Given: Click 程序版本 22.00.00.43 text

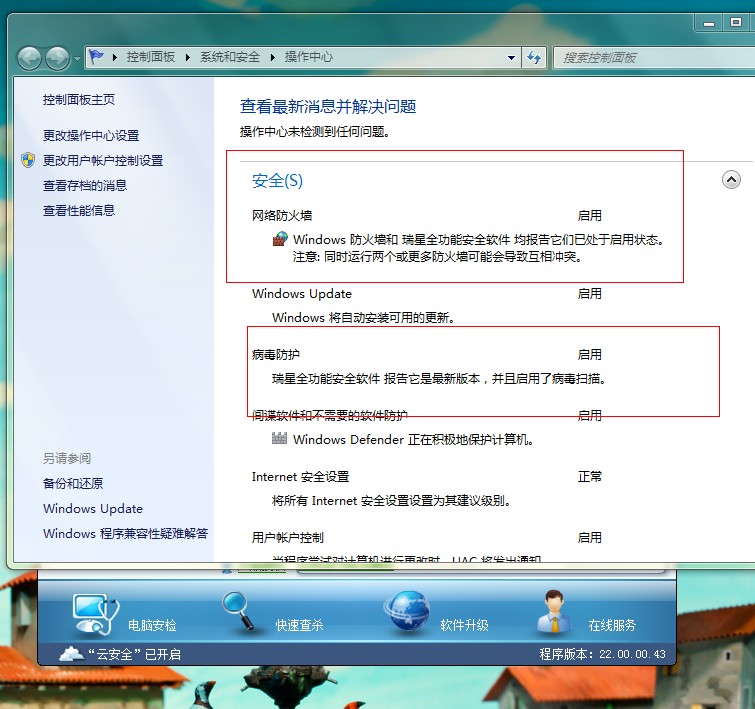Looking at the screenshot, I should point(602,654).
